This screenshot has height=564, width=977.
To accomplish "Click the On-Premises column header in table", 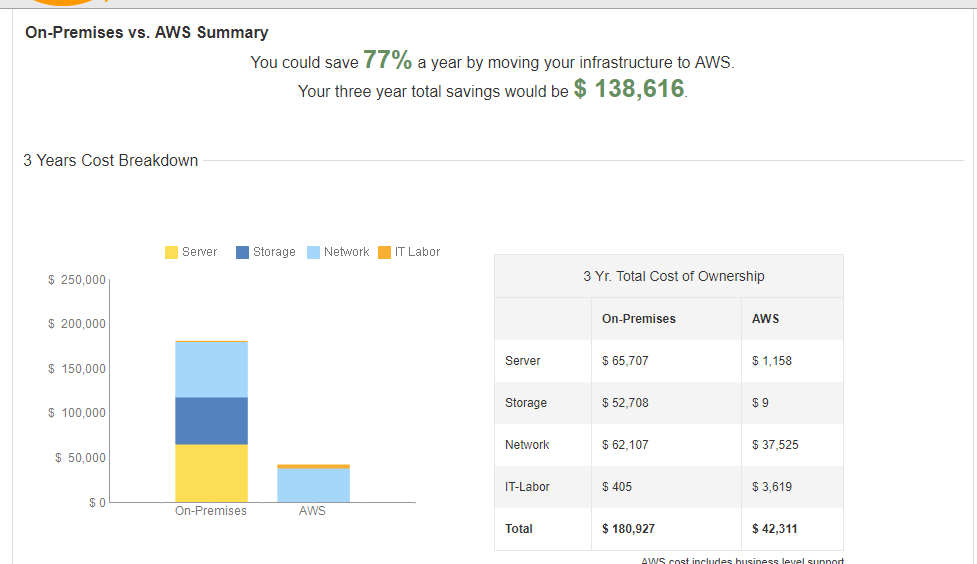I will click(x=638, y=319).
